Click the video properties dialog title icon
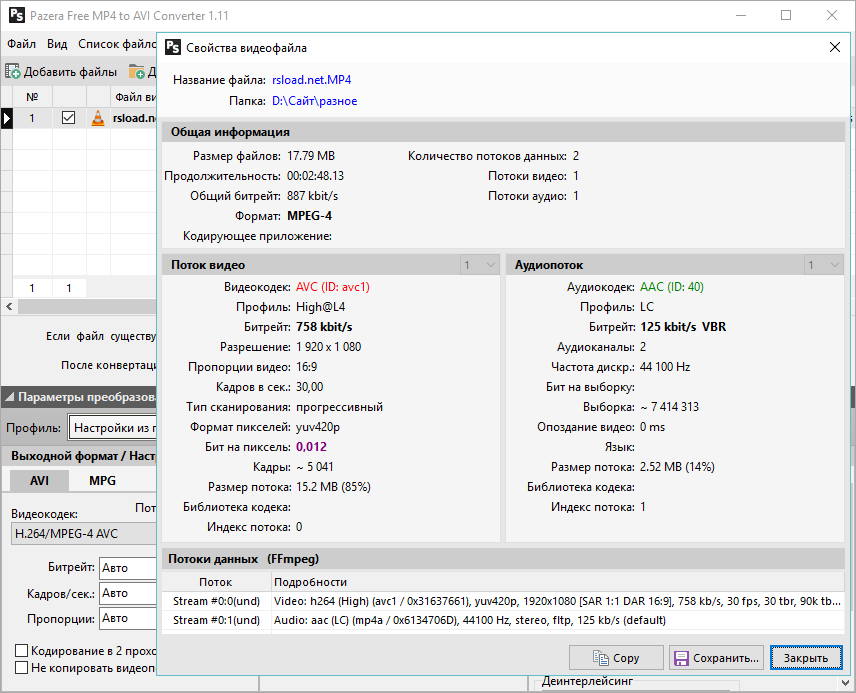856x693 pixels. (173, 47)
